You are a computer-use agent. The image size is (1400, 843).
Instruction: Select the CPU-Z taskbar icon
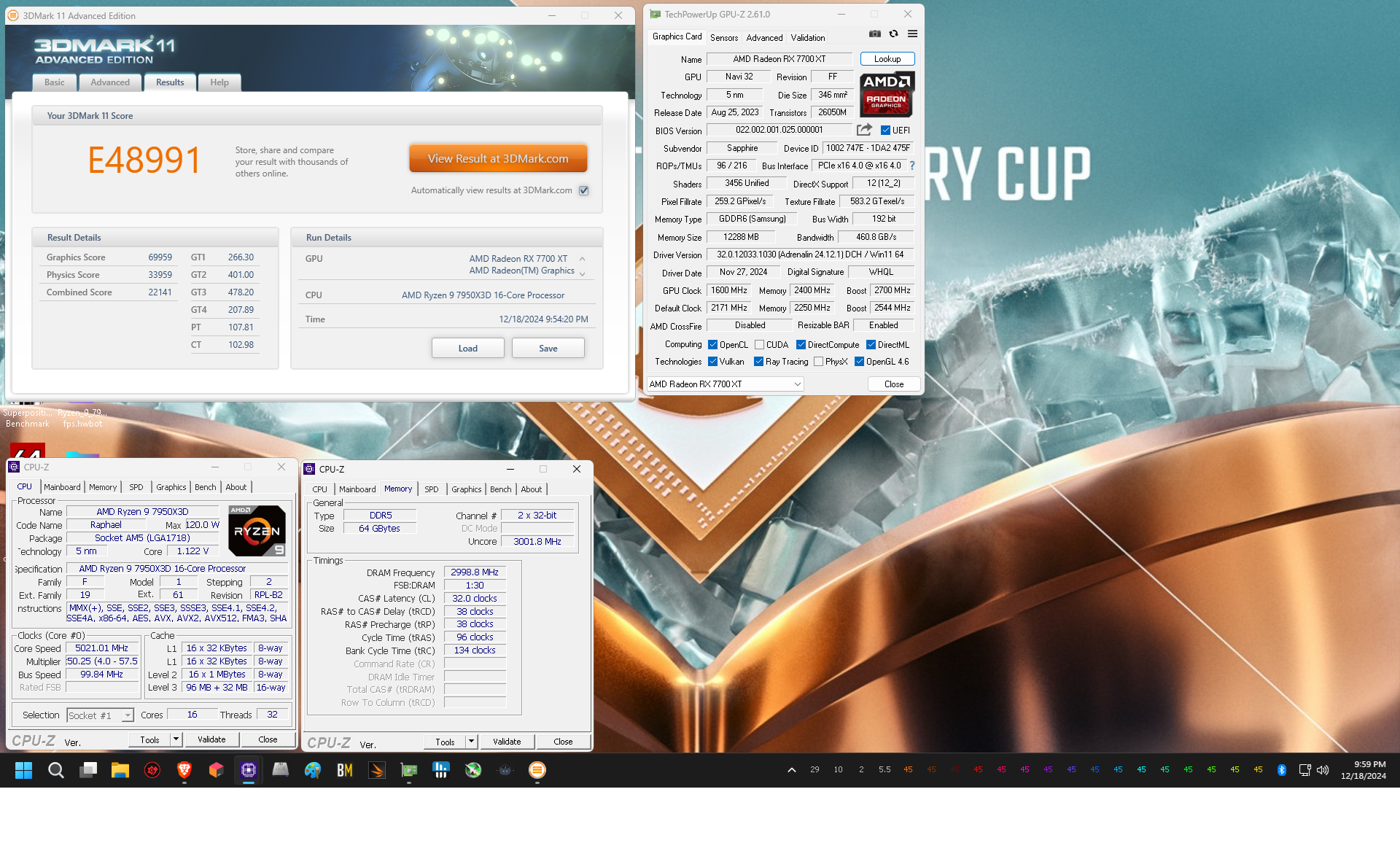(x=249, y=770)
